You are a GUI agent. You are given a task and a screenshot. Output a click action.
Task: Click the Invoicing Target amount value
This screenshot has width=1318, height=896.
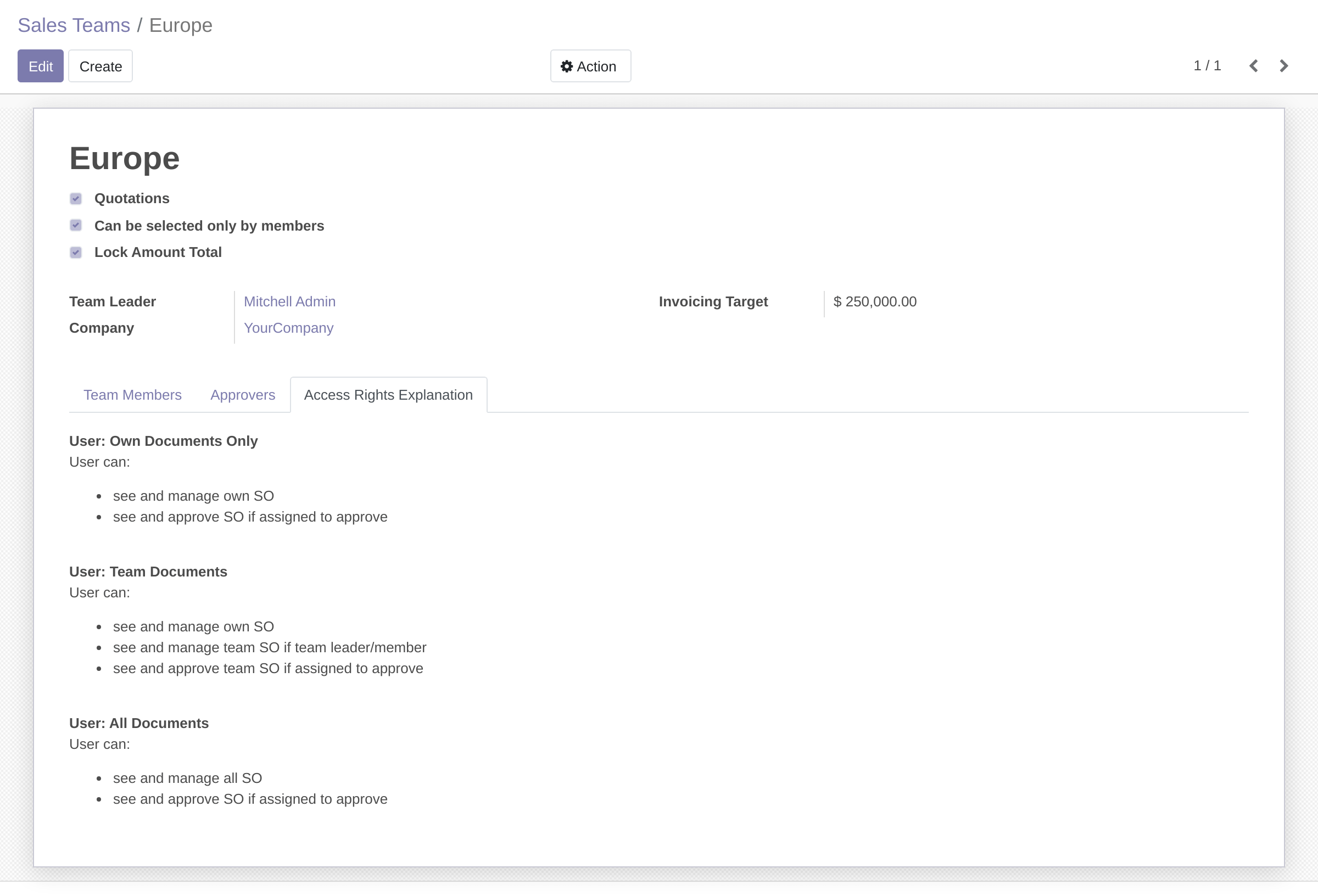coord(874,302)
